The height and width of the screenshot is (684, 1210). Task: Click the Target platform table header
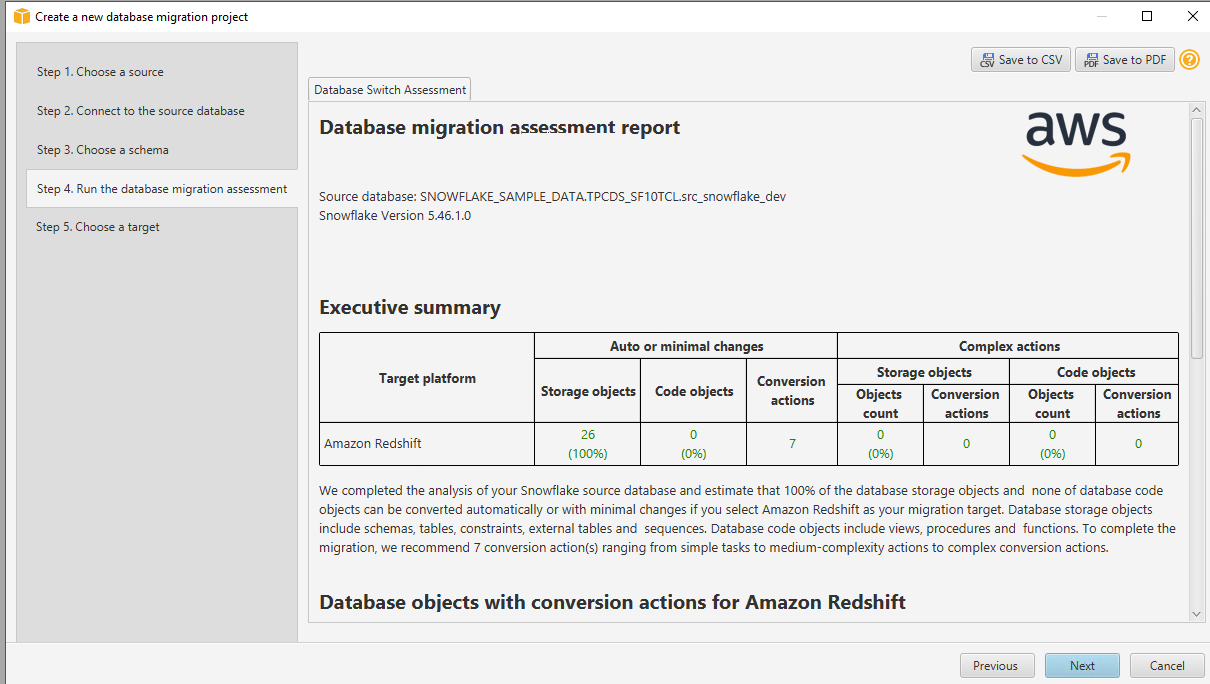427,378
